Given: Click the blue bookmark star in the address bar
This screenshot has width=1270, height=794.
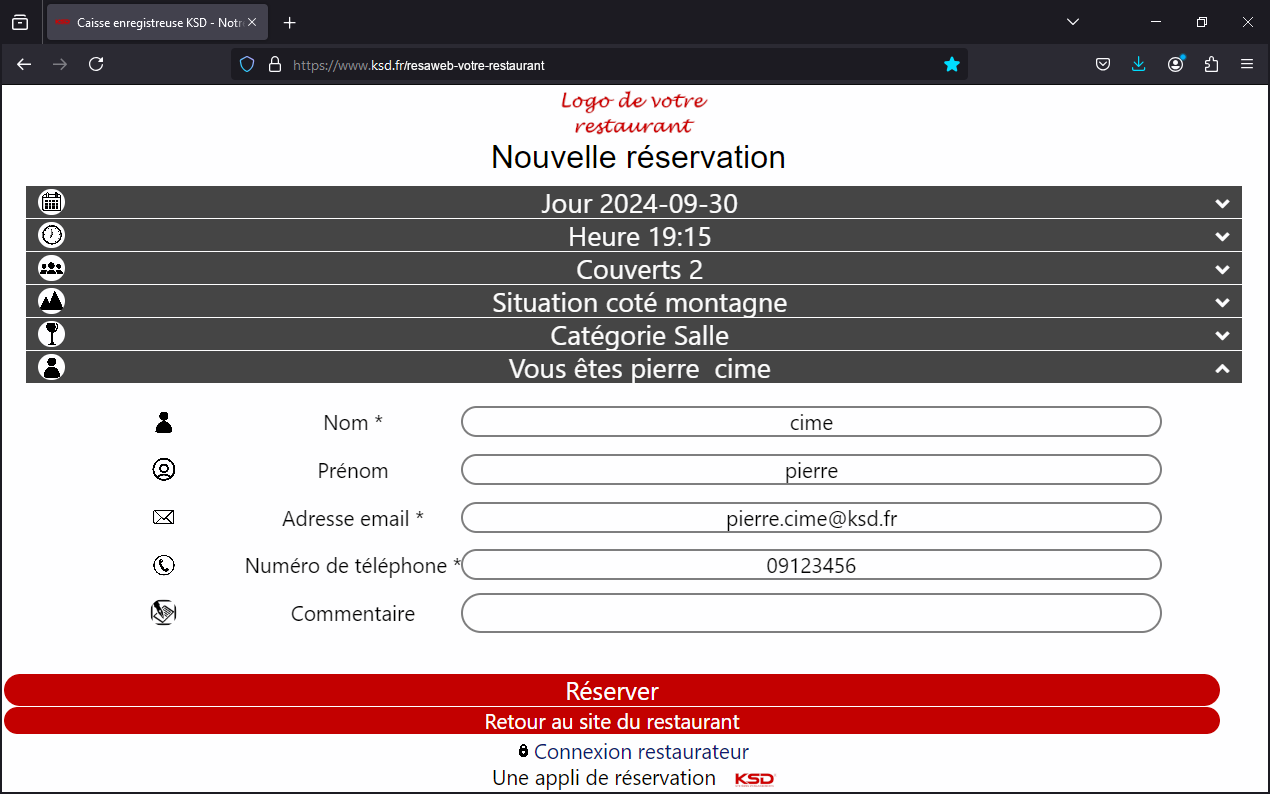Looking at the screenshot, I should (951, 64).
